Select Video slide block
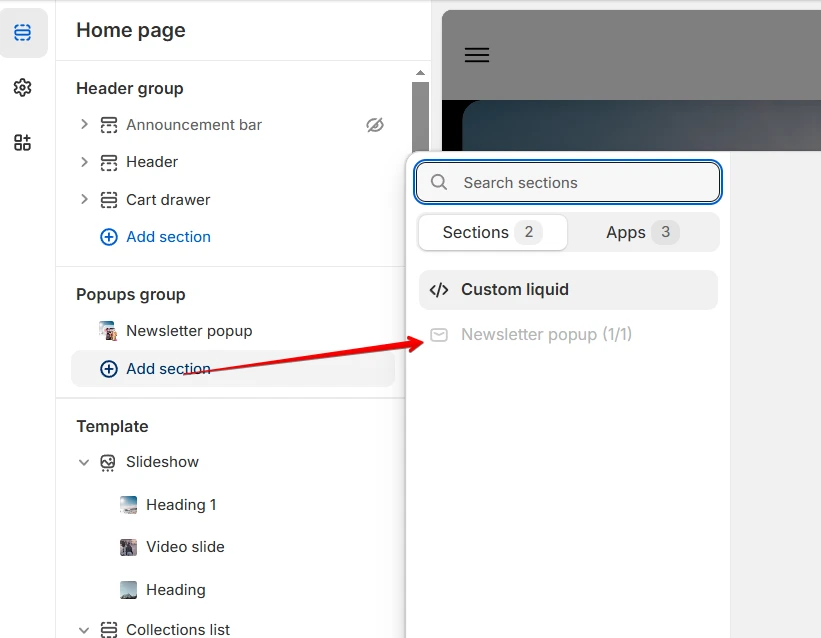This screenshot has height=638, width=821. pyautogui.click(x=185, y=547)
